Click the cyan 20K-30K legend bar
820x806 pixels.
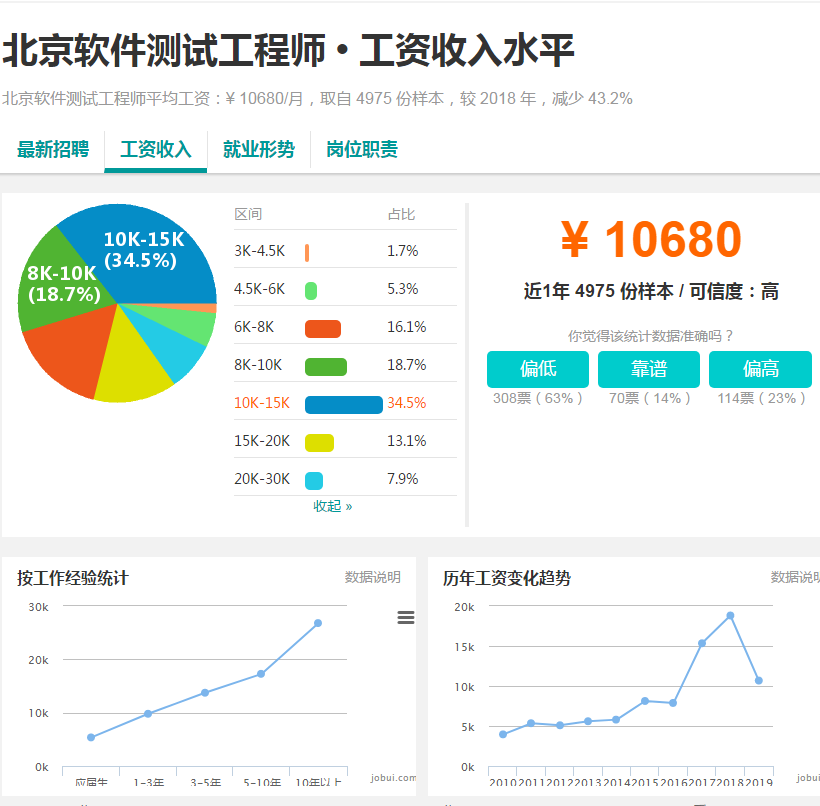pos(316,478)
